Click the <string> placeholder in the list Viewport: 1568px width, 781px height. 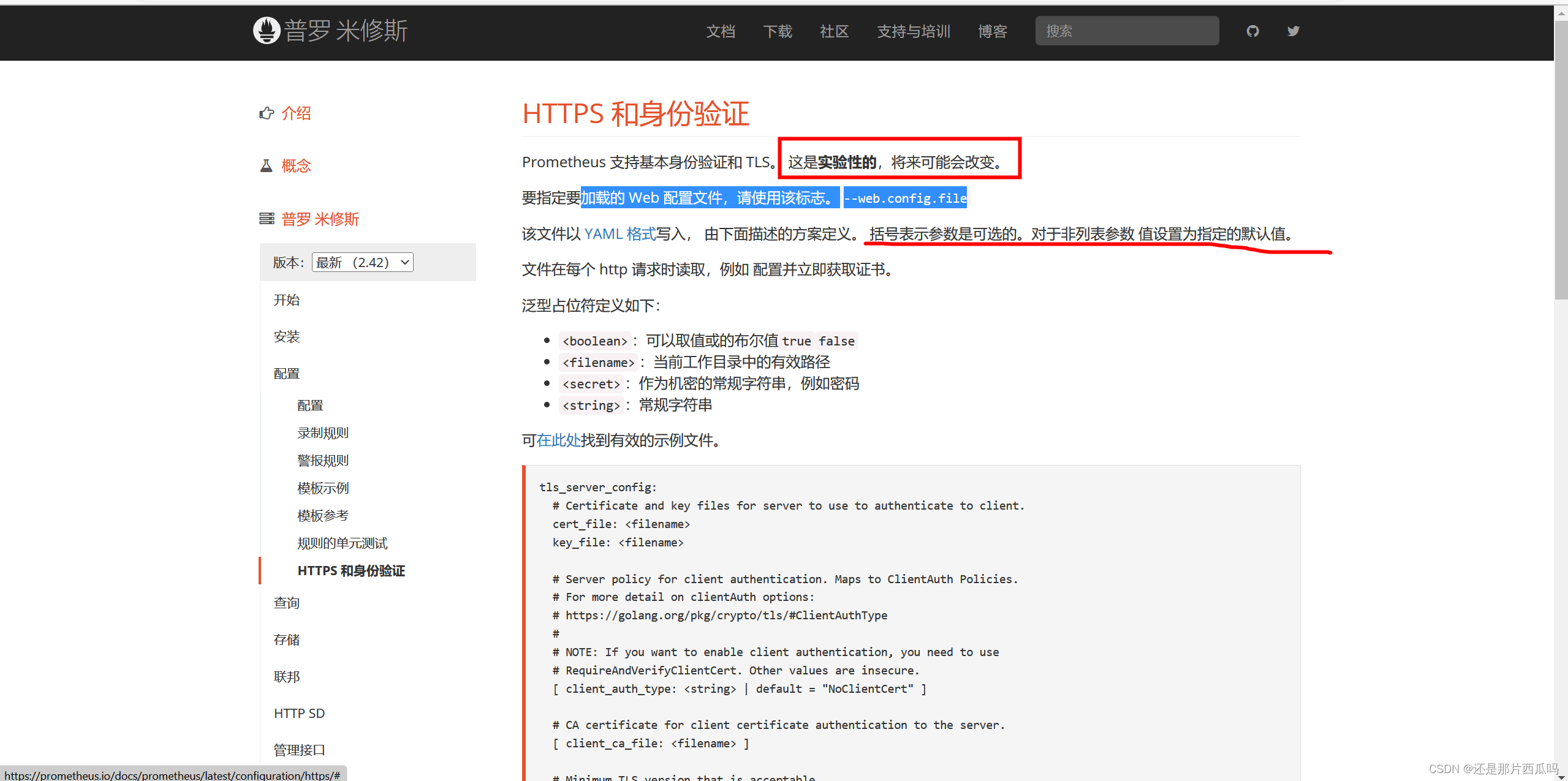click(591, 406)
